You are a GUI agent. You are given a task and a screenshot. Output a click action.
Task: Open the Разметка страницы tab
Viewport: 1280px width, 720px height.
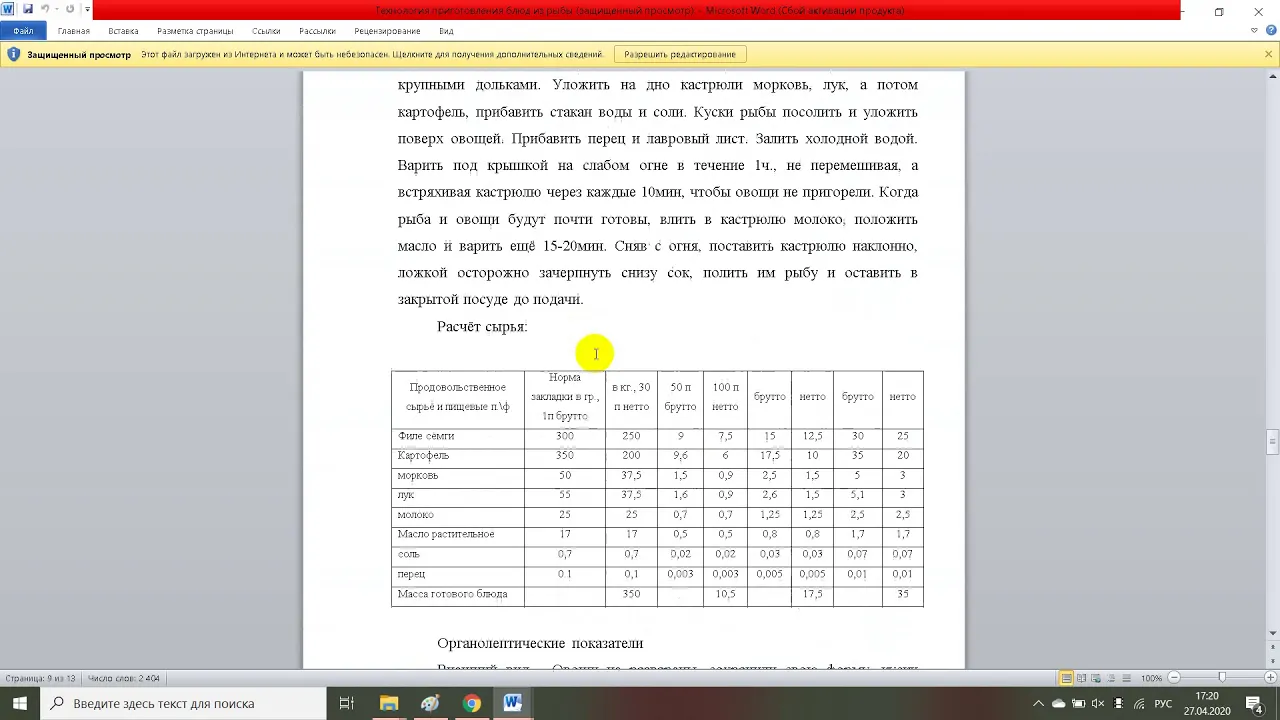[195, 31]
